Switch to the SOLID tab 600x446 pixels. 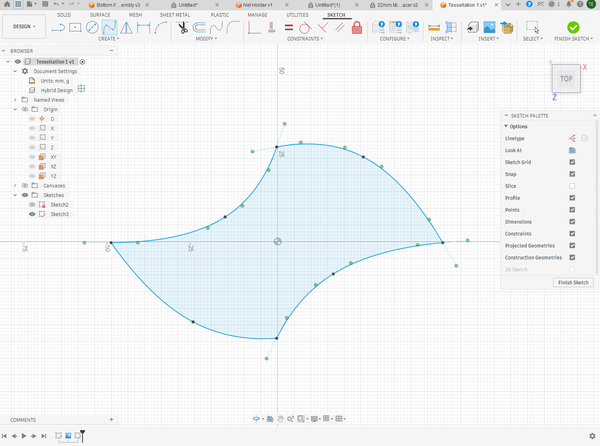coord(64,15)
